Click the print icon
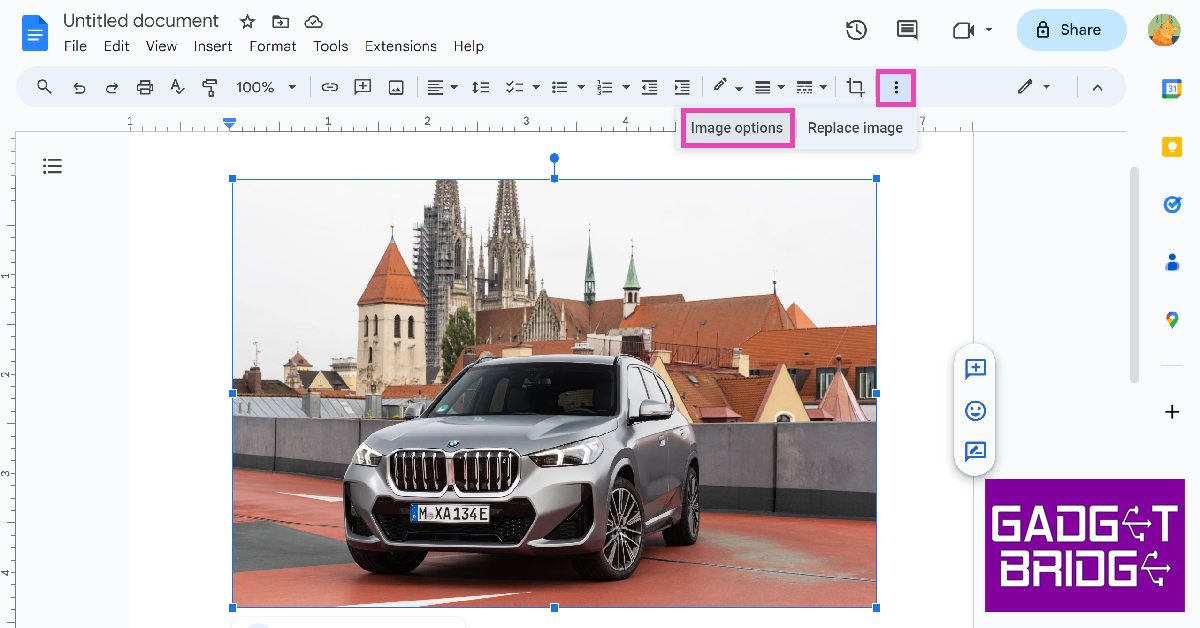 point(145,87)
